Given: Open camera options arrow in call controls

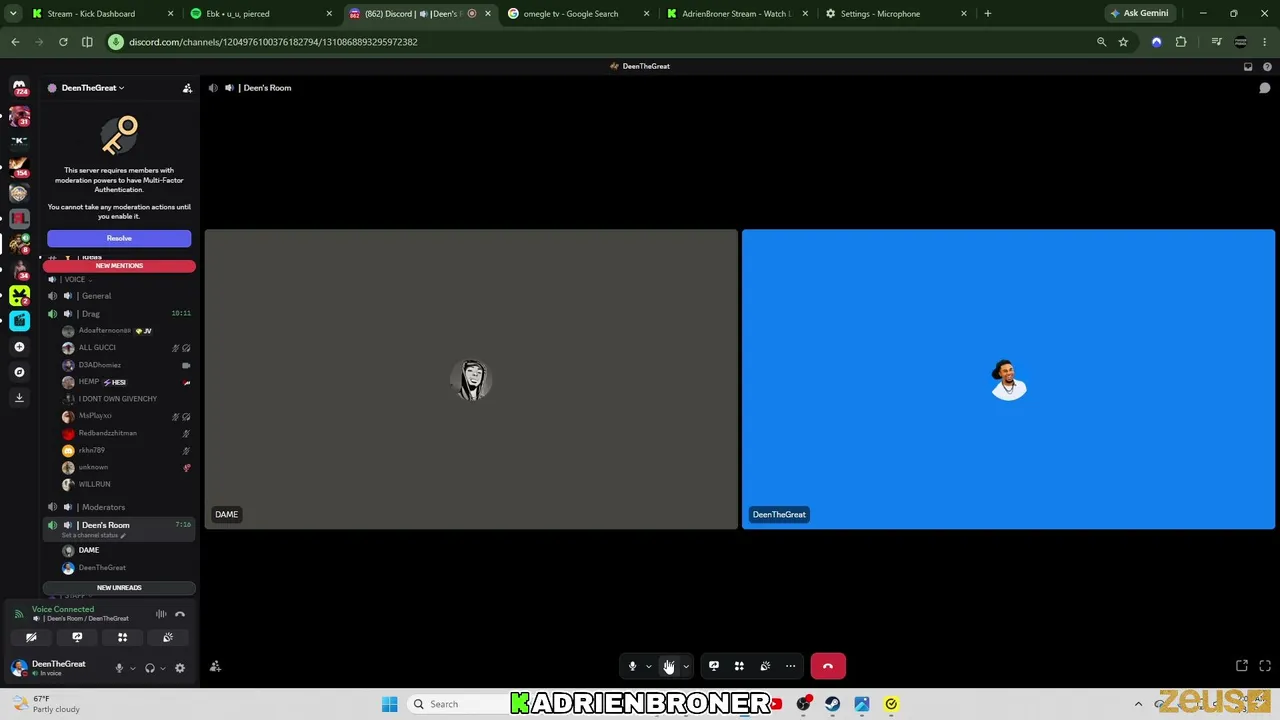Looking at the screenshot, I should [x=686, y=666].
